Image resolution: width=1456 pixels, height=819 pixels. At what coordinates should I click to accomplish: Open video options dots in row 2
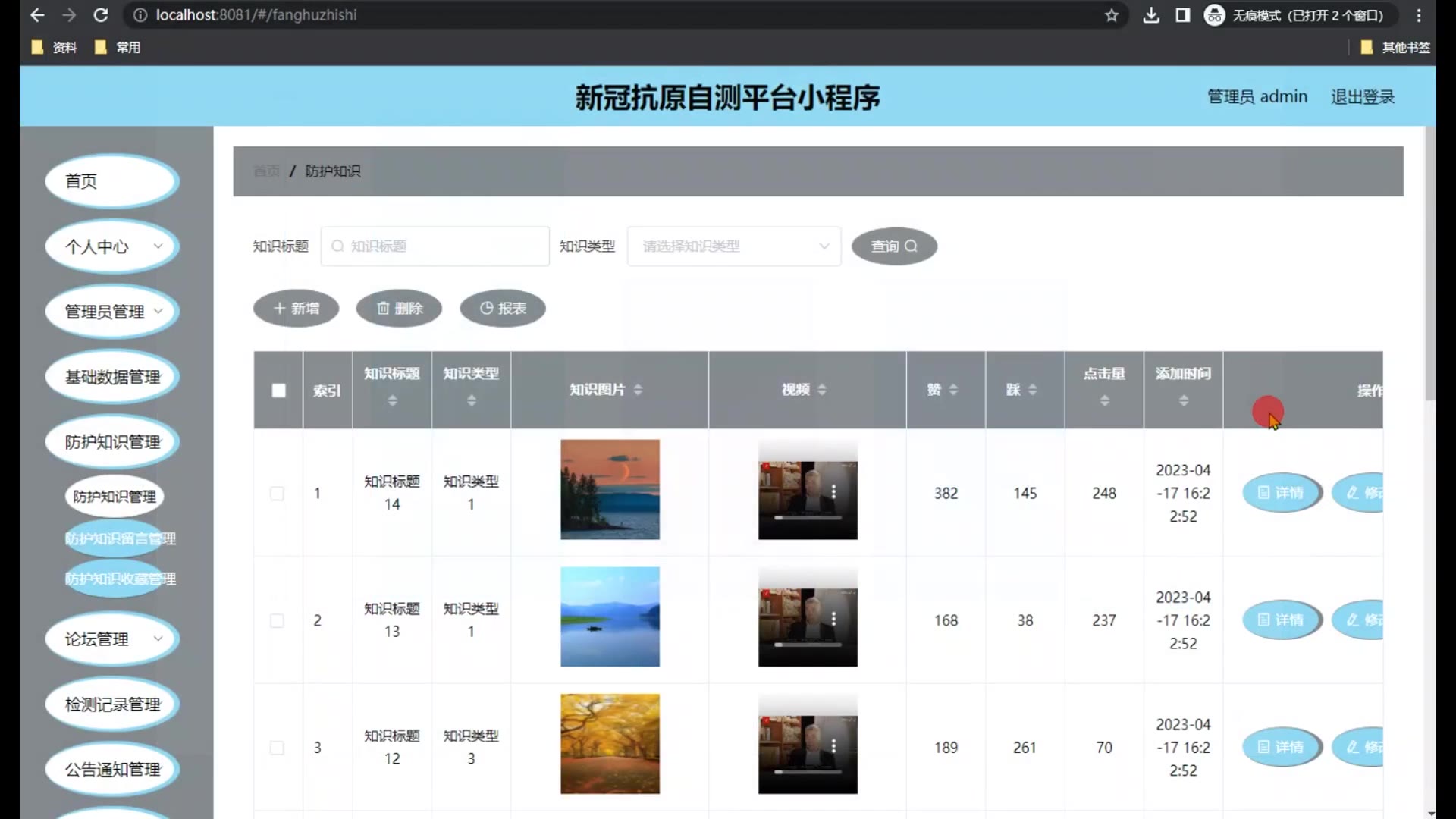(833, 619)
